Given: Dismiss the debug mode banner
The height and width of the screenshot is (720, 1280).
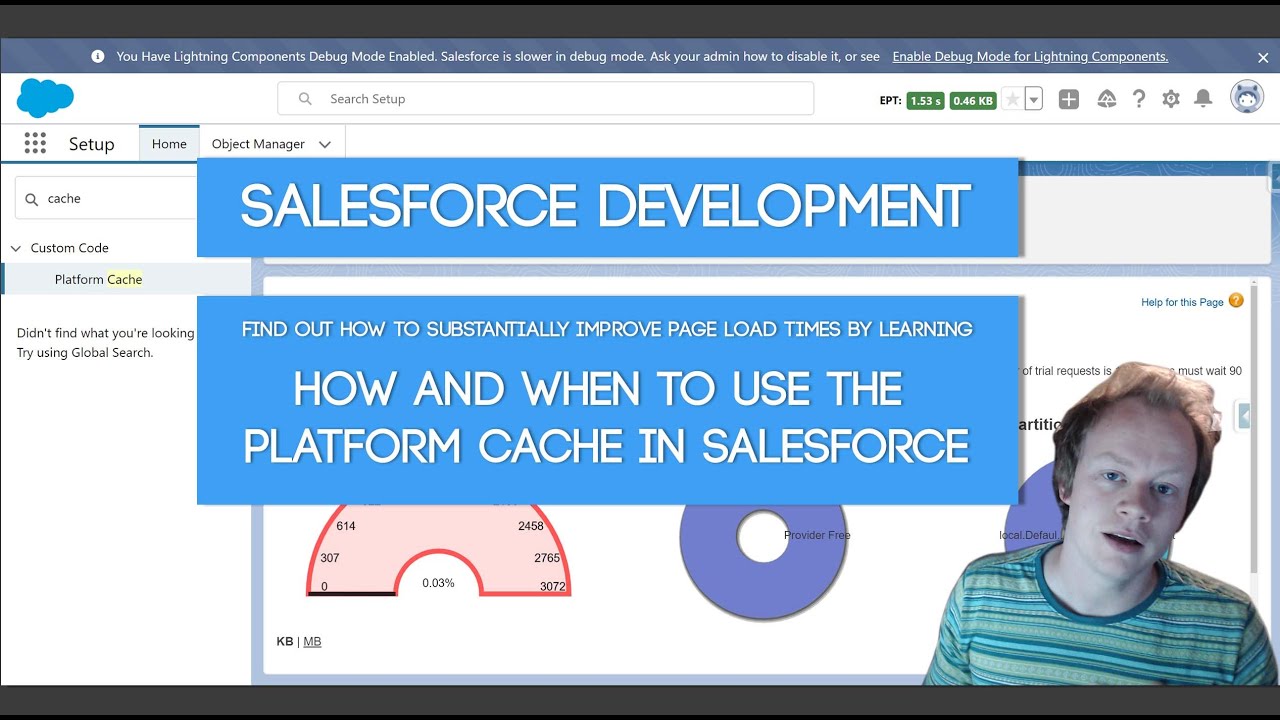Looking at the screenshot, I should pyautogui.click(x=1263, y=57).
